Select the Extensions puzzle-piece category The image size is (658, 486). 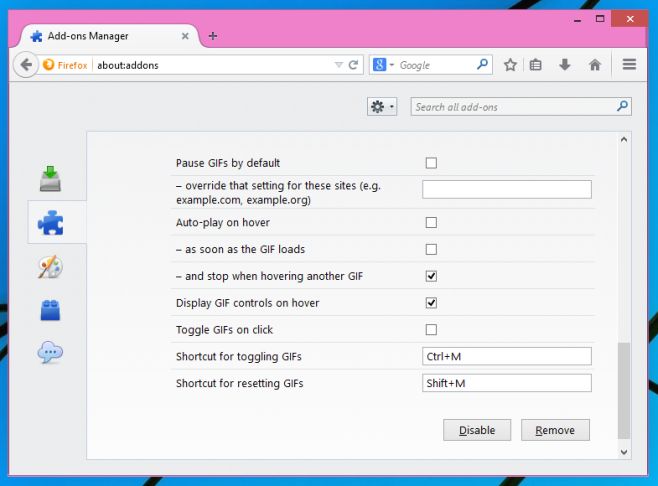click(x=51, y=222)
